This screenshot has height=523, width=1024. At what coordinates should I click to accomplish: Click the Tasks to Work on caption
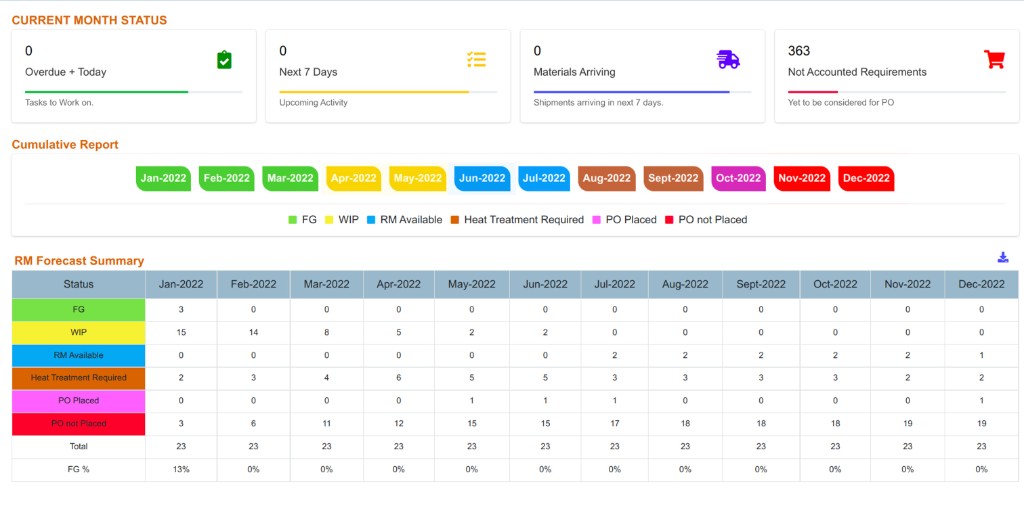click(x=59, y=103)
